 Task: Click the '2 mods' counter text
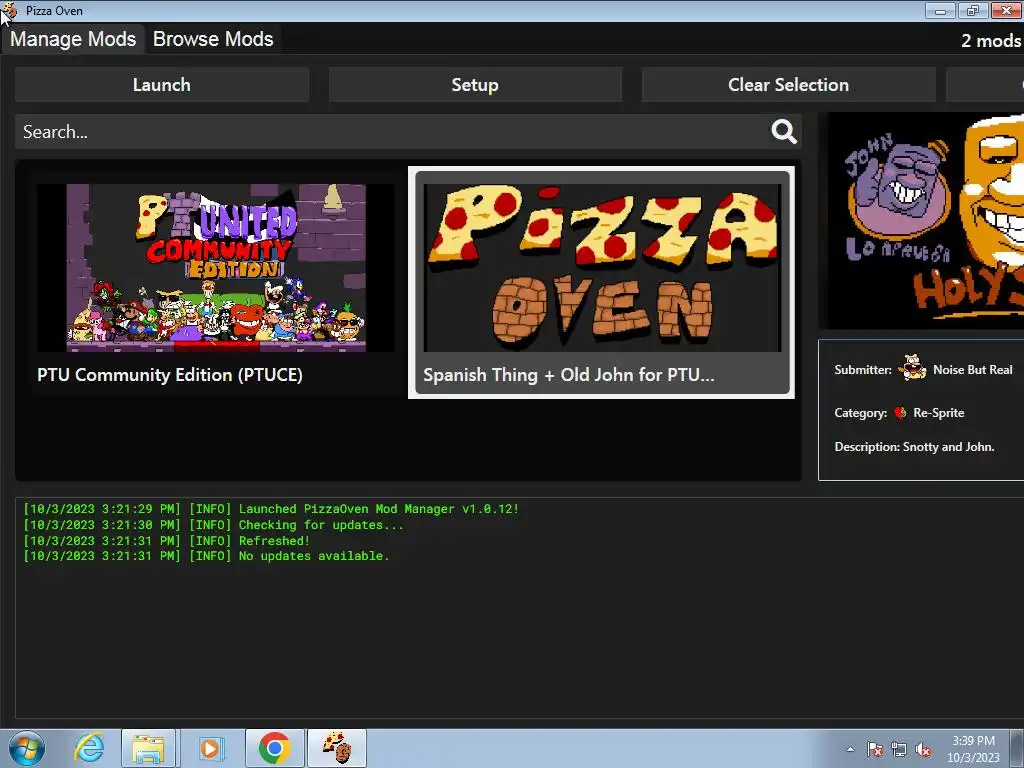tap(991, 40)
